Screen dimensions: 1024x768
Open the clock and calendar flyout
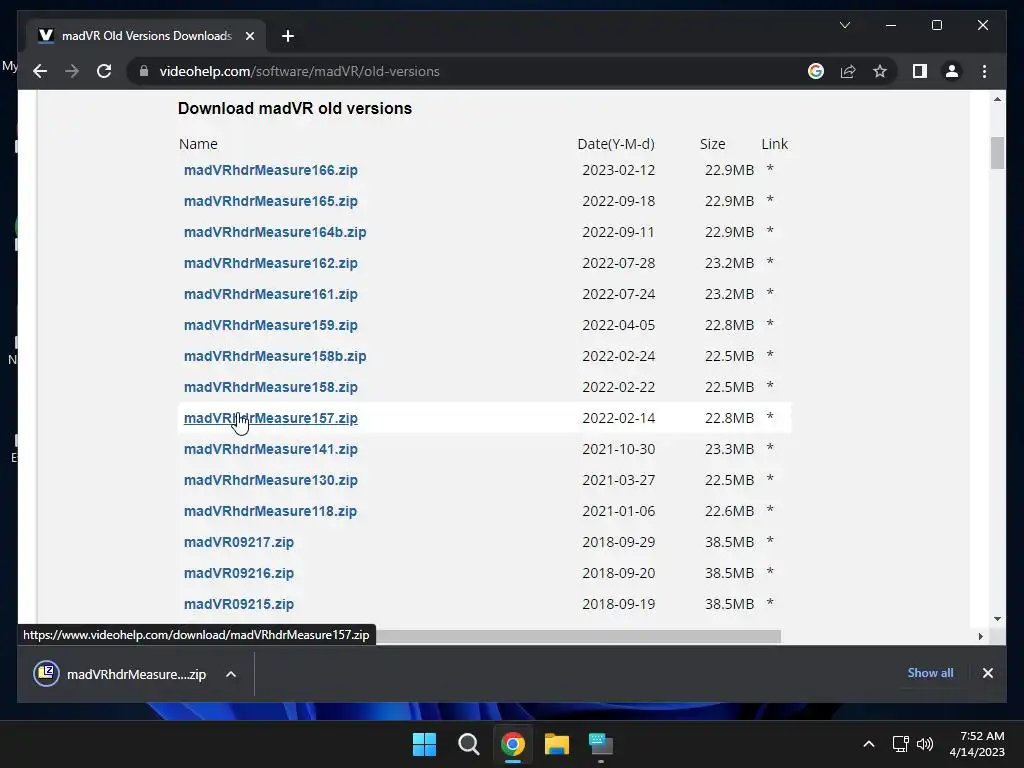[x=977, y=744]
